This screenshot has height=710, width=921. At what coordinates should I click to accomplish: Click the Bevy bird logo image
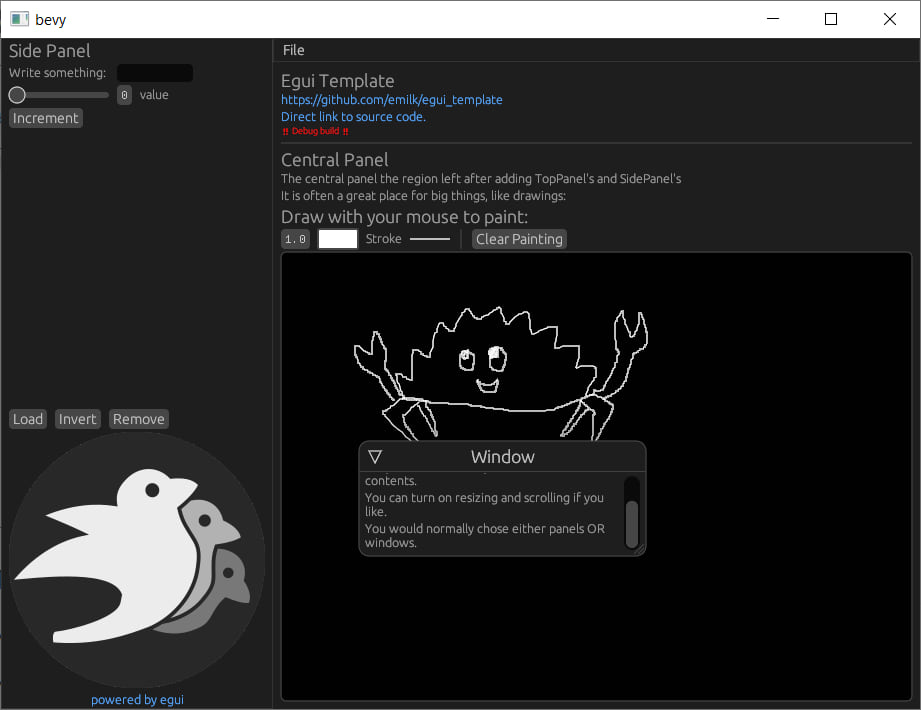click(137, 560)
